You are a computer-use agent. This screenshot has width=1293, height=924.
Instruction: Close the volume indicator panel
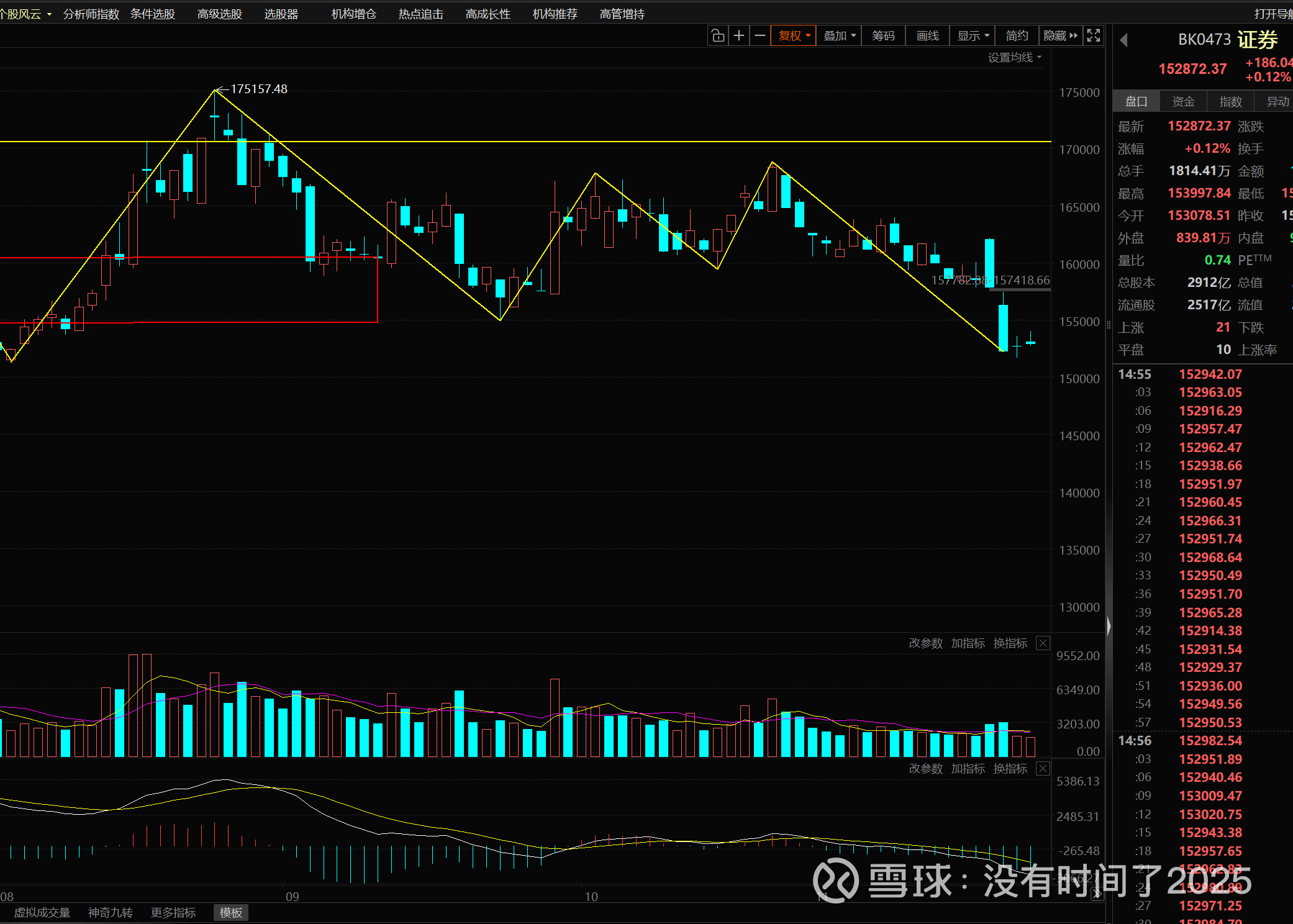pos(1043,643)
